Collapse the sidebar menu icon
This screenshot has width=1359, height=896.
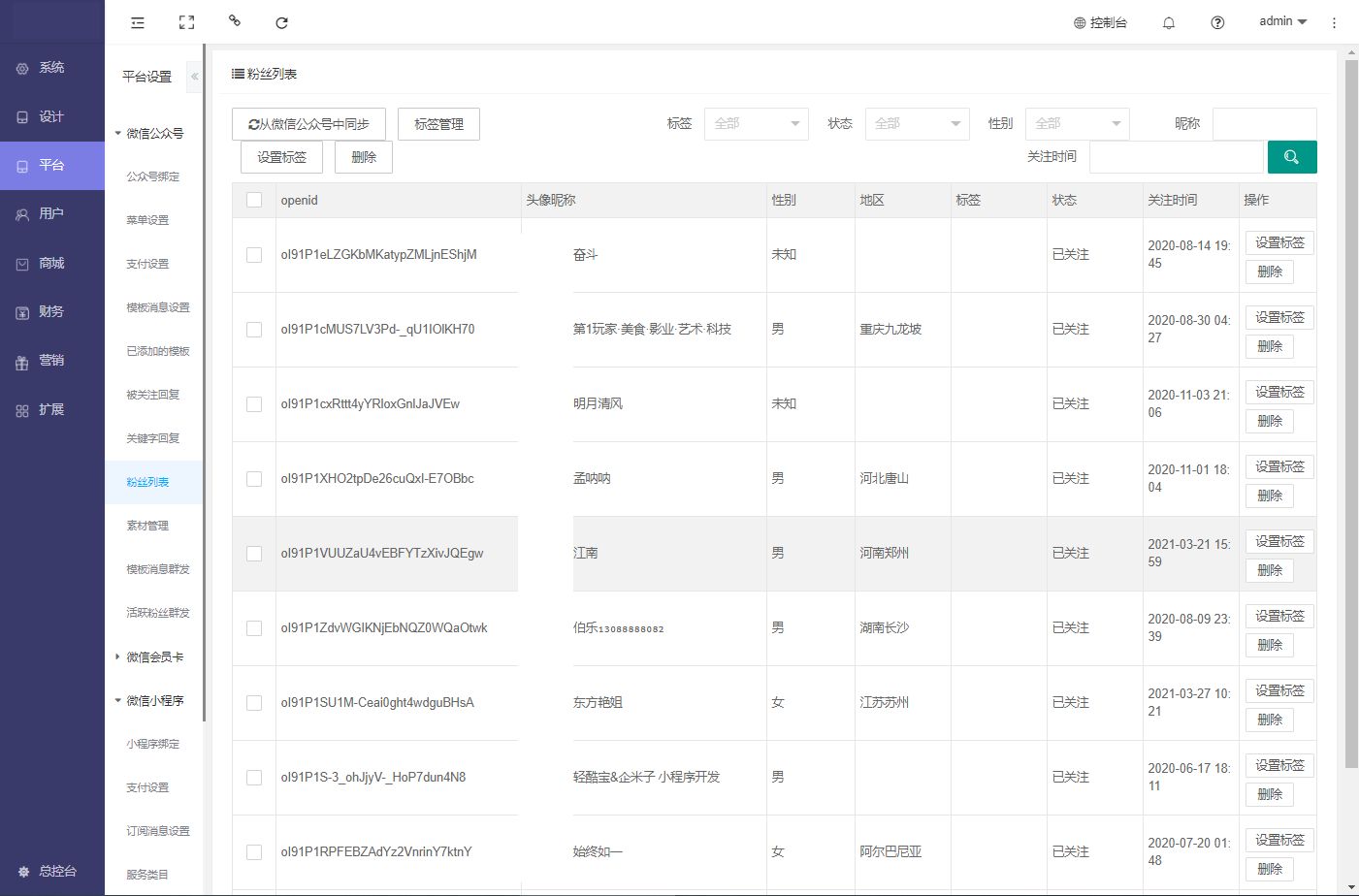click(138, 22)
